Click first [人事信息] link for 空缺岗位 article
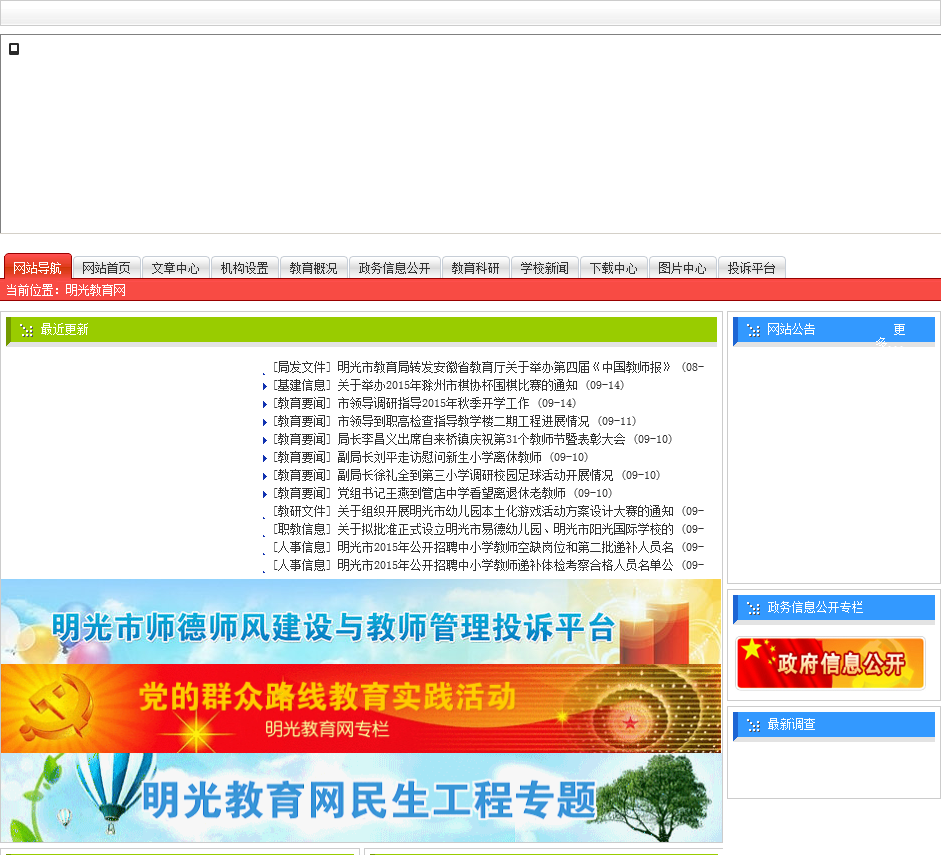The image size is (941, 855). coord(302,547)
